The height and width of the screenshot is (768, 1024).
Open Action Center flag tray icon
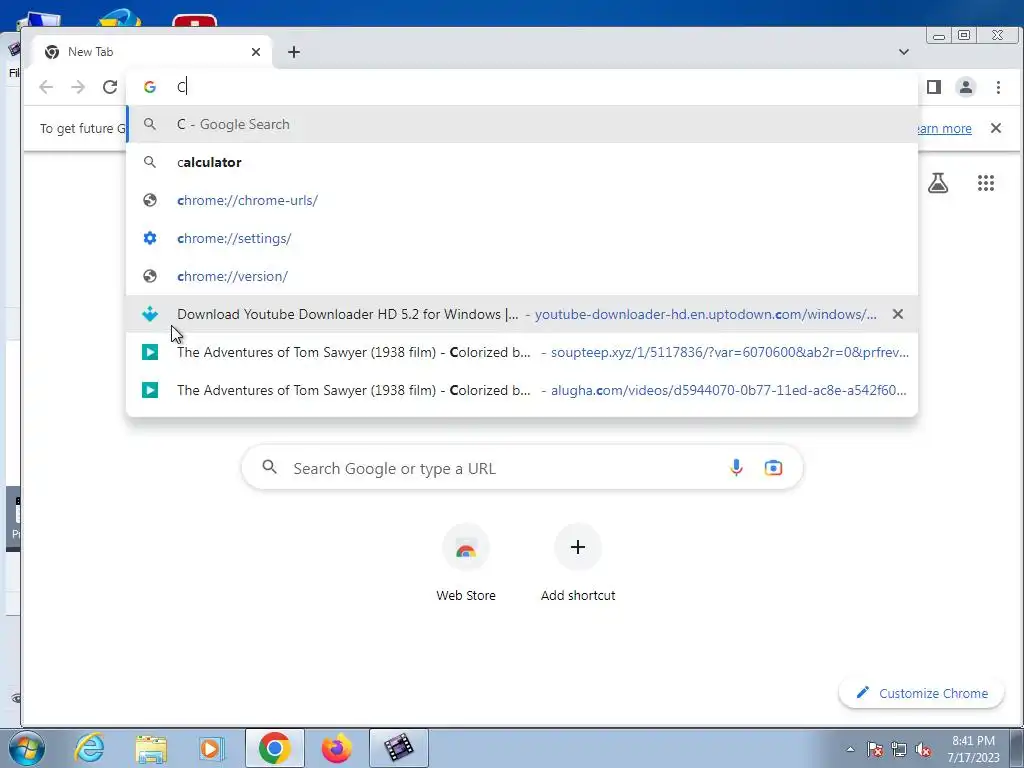[x=875, y=750]
